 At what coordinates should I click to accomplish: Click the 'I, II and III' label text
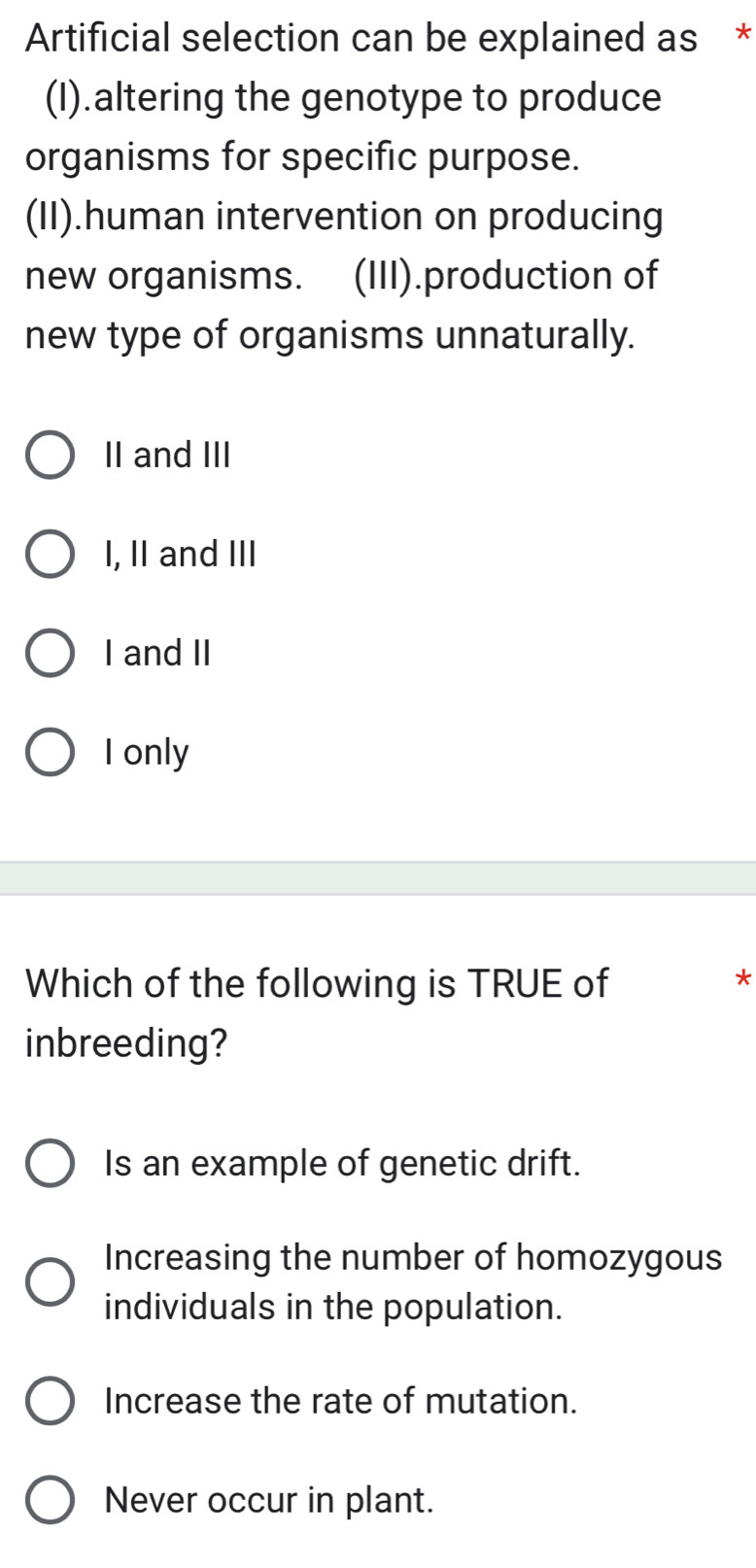click(x=180, y=554)
